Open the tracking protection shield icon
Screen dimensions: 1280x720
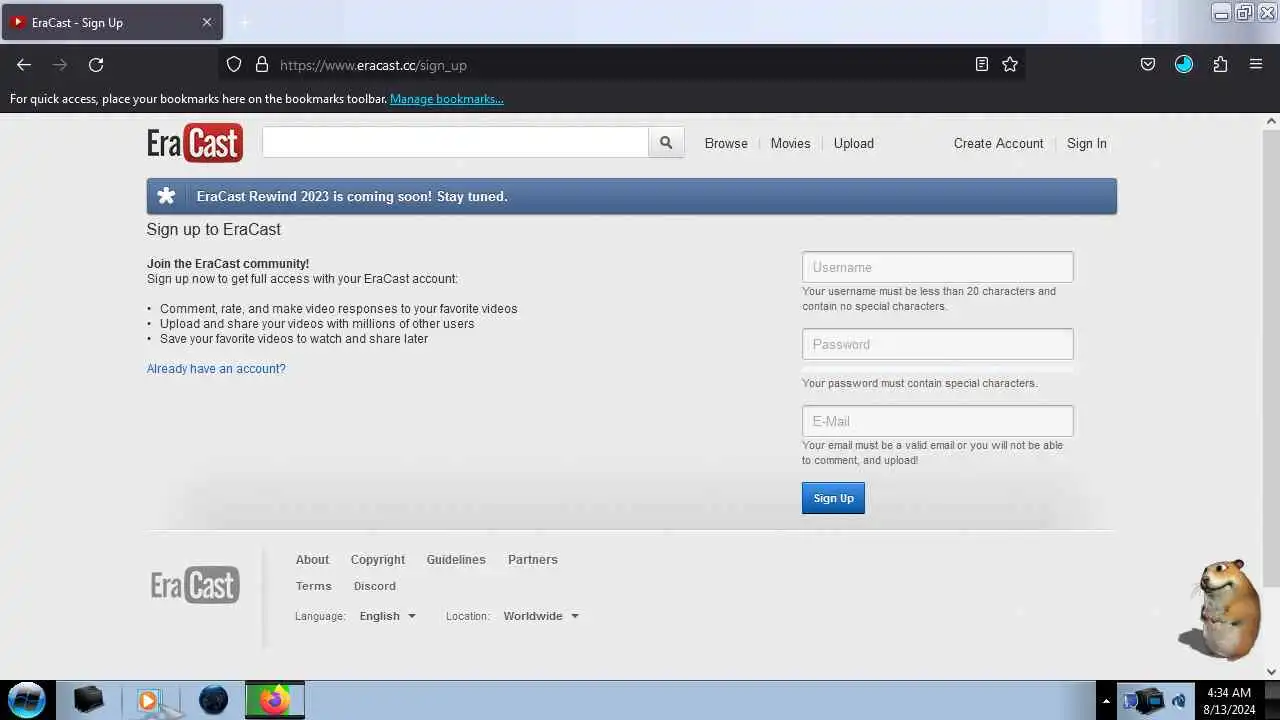[x=234, y=65]
